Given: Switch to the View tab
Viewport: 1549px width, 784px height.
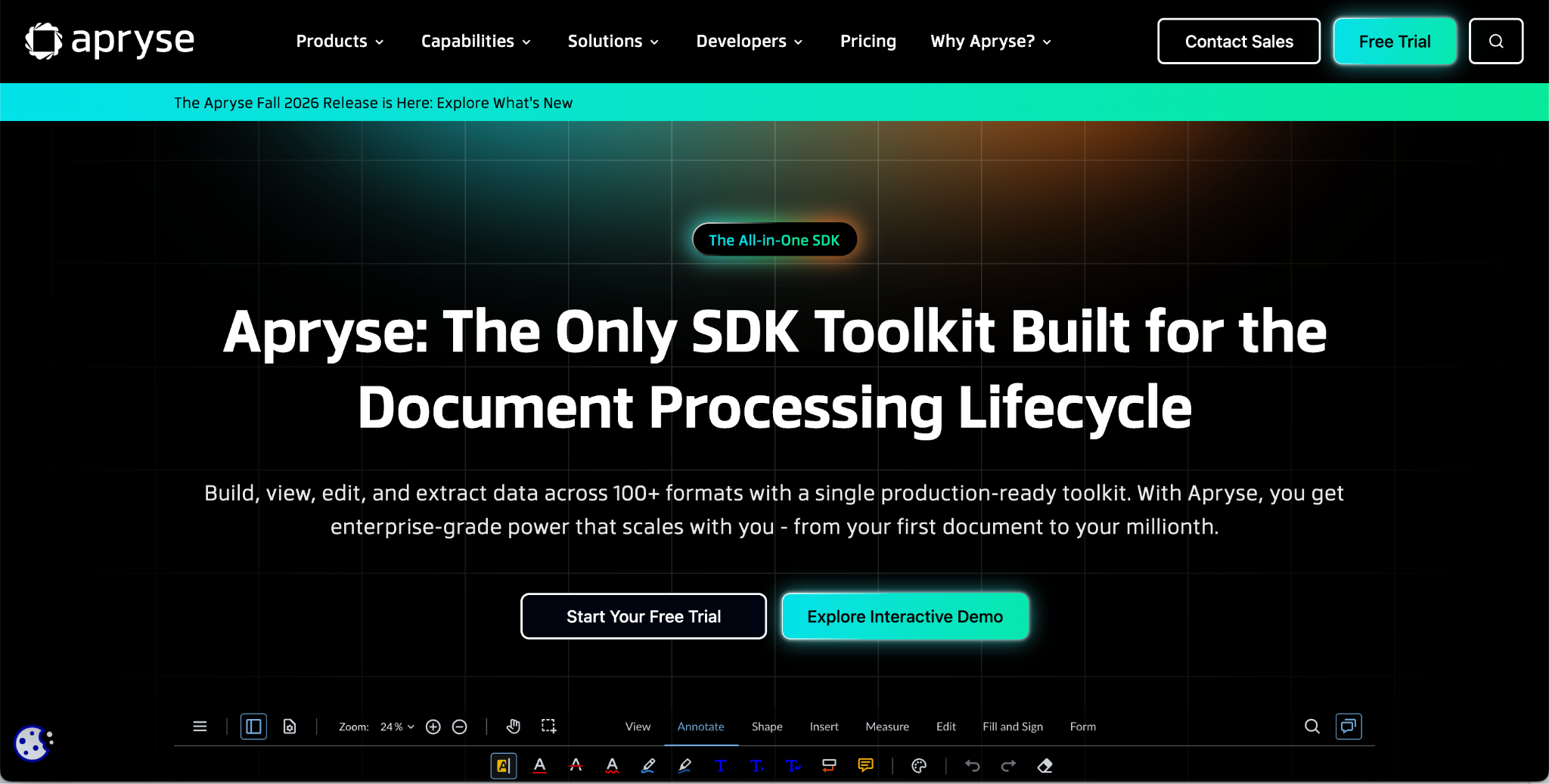Looking at the screenshot, I should pos(638,727).
